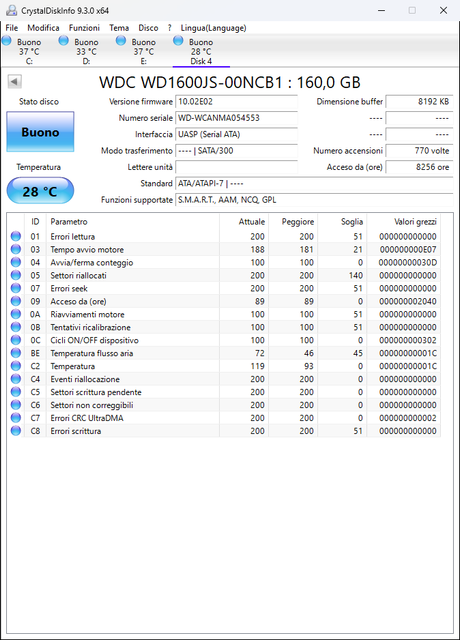Click status icon of Errori lettura row
460x640 pixels.
16,236
